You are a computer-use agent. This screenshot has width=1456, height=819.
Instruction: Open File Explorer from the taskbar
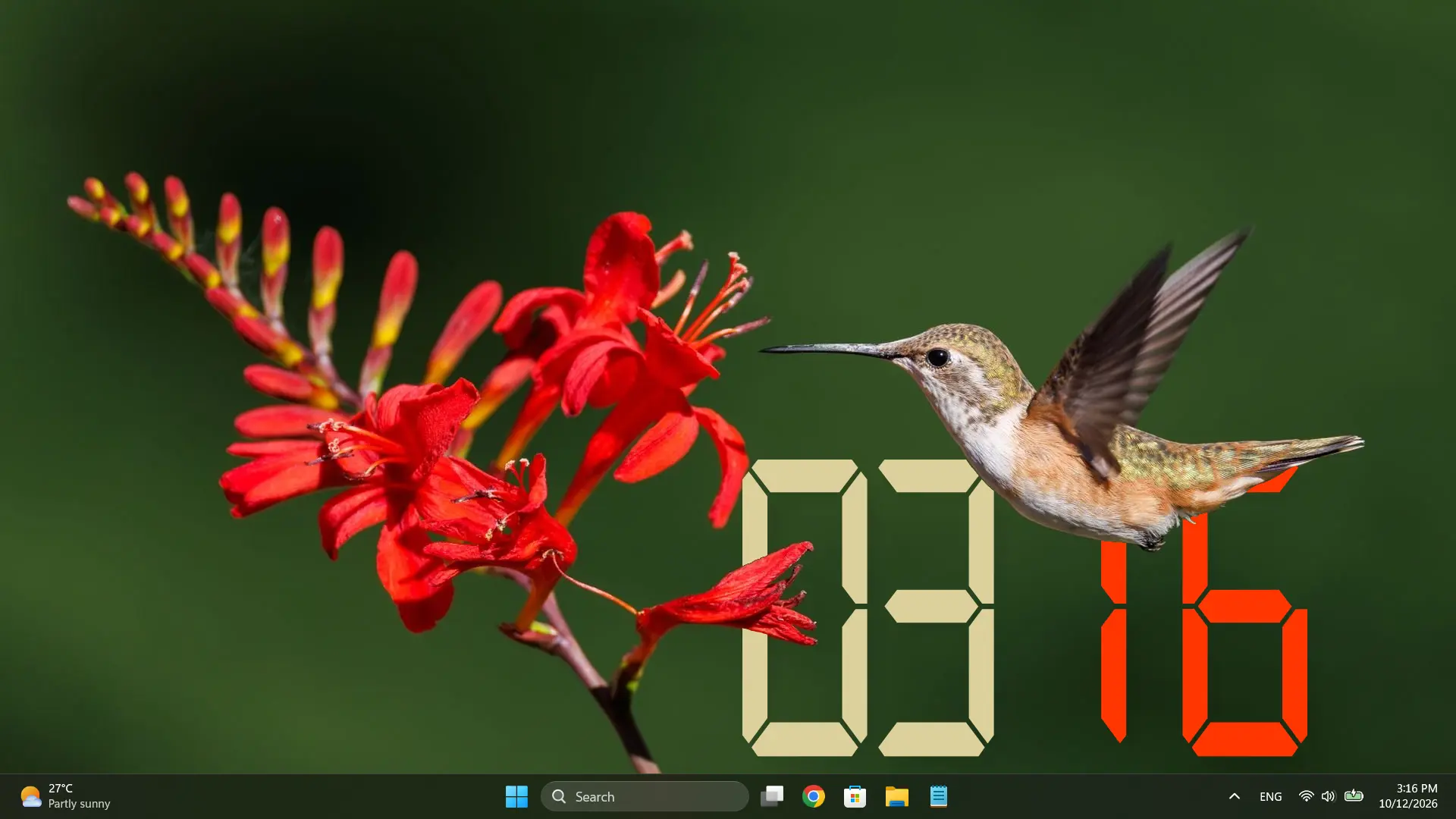point(896,796)
